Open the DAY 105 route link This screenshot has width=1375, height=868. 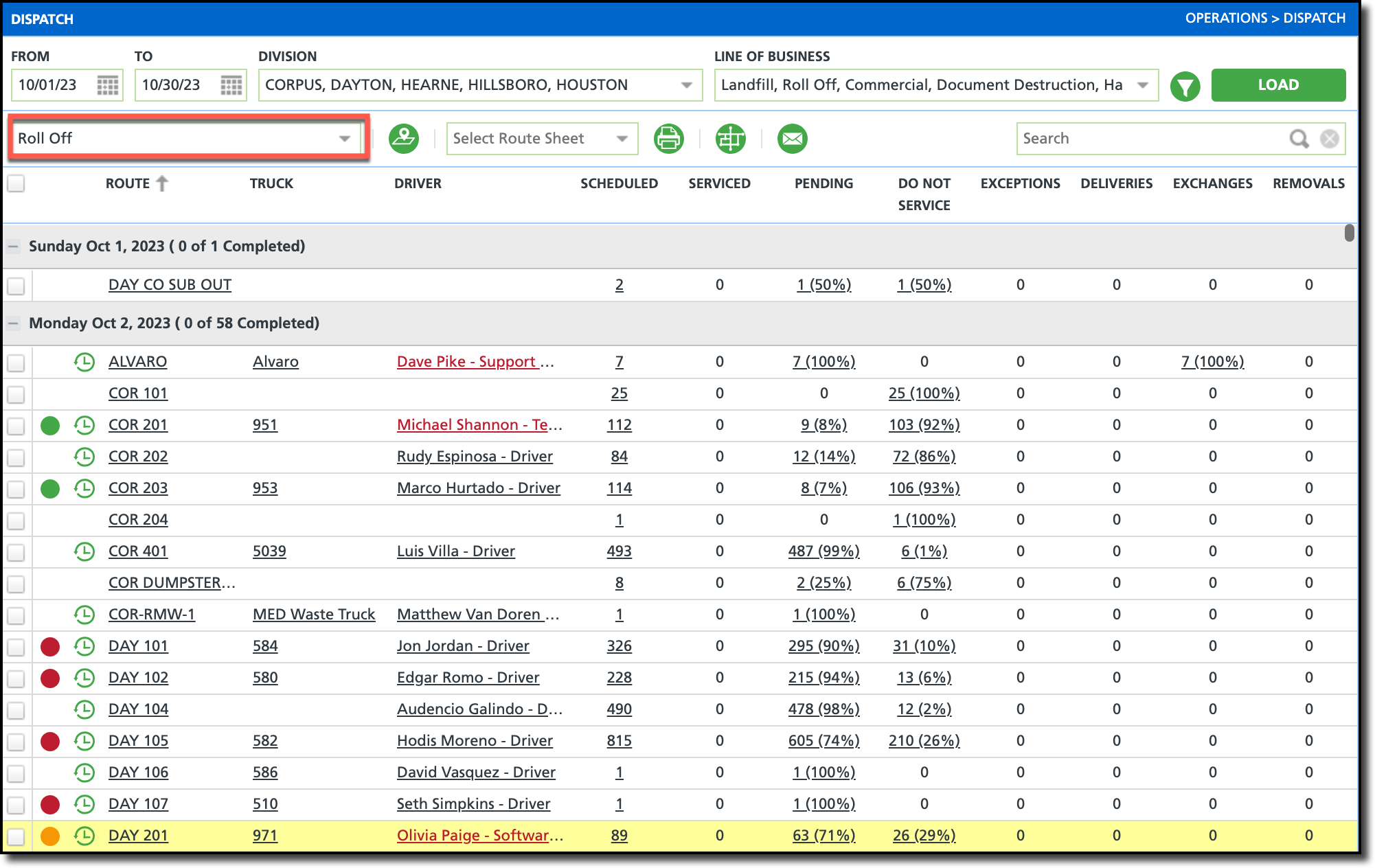pos(138,741)
